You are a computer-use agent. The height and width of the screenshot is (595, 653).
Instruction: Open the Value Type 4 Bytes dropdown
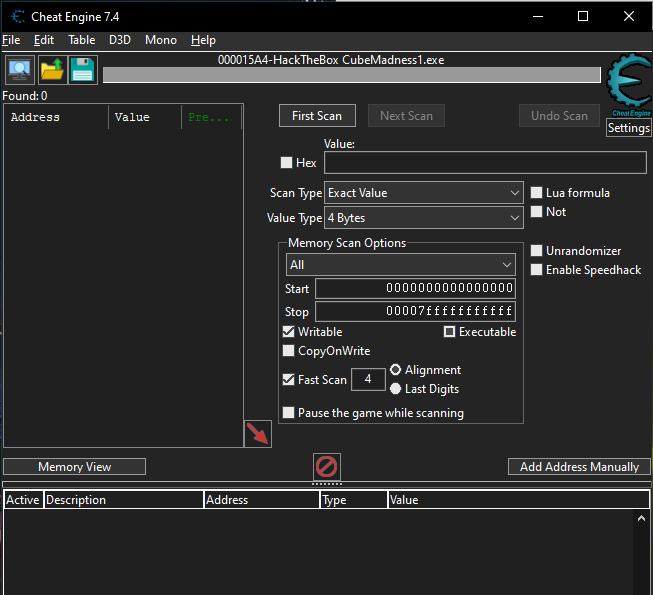click(x=424, y=218)
